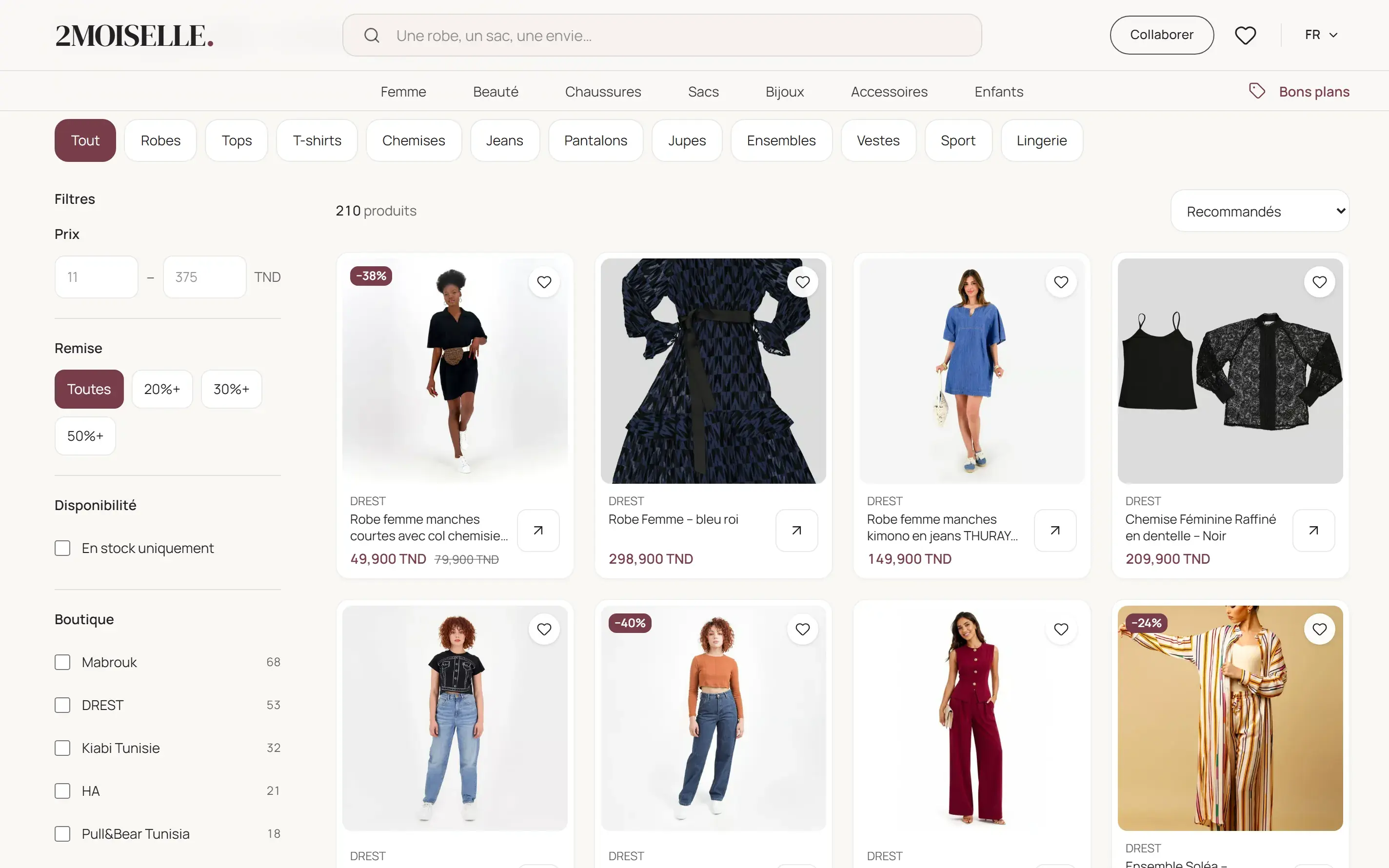Select the Lingerie filter tab

point(1042,140)
